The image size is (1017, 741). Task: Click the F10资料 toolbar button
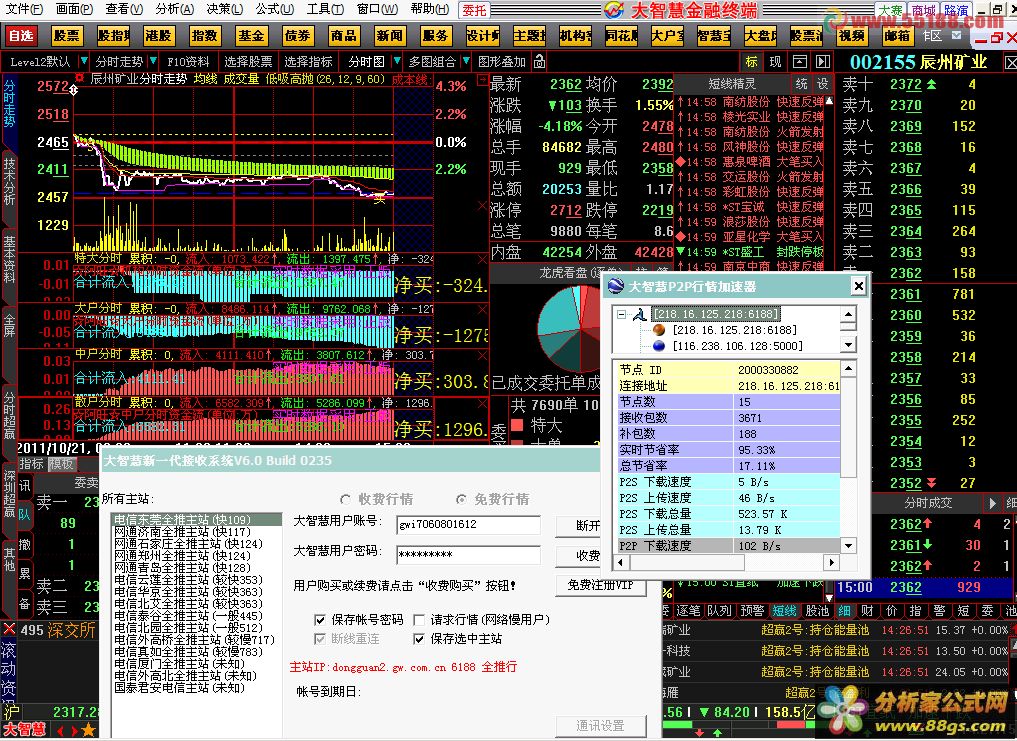click(188, 62)
